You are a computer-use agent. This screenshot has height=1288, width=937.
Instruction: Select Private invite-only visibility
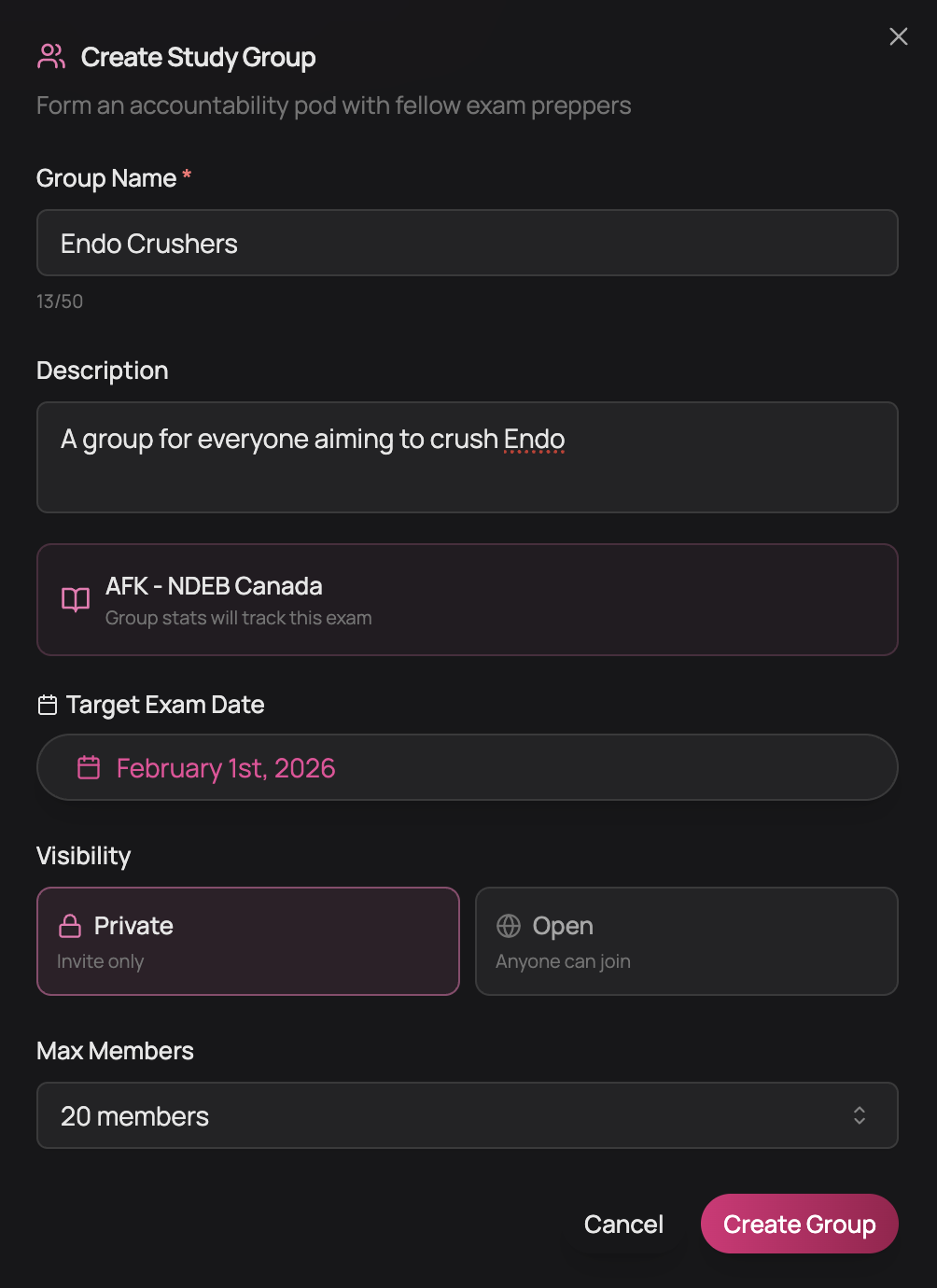pyautogui.click(x=247, y=941)
